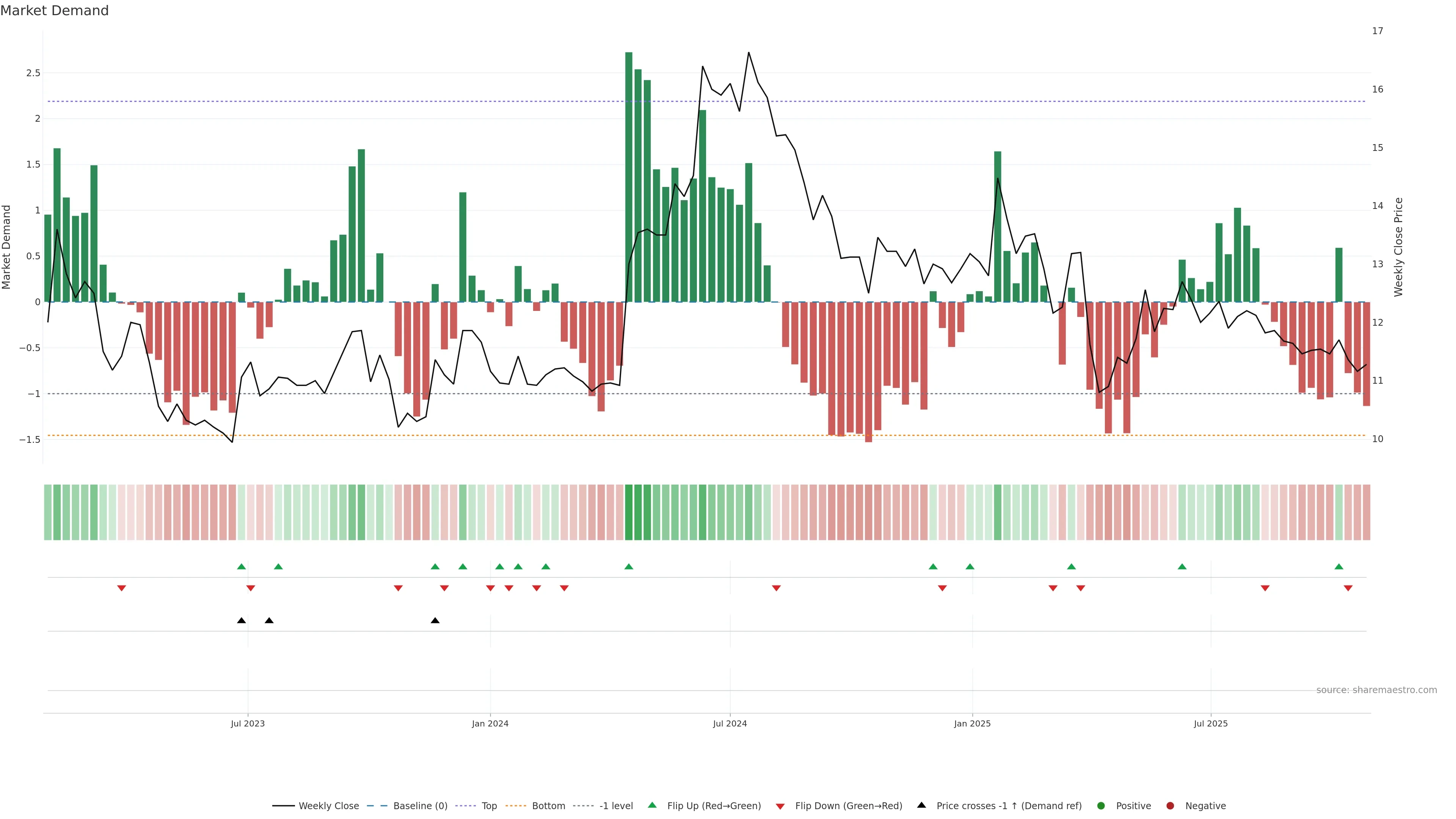Toggle Top dotted line legend entry
The image size is (1456, 819).
pos(489,806)
